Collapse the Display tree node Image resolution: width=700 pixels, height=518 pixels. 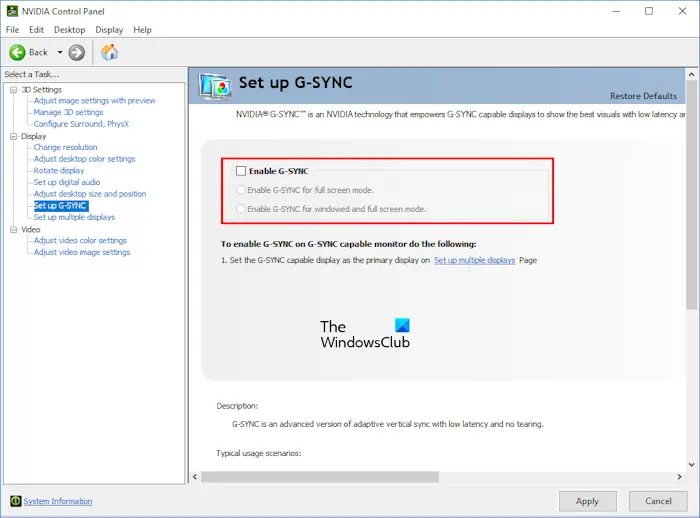(x=13, y=136)
